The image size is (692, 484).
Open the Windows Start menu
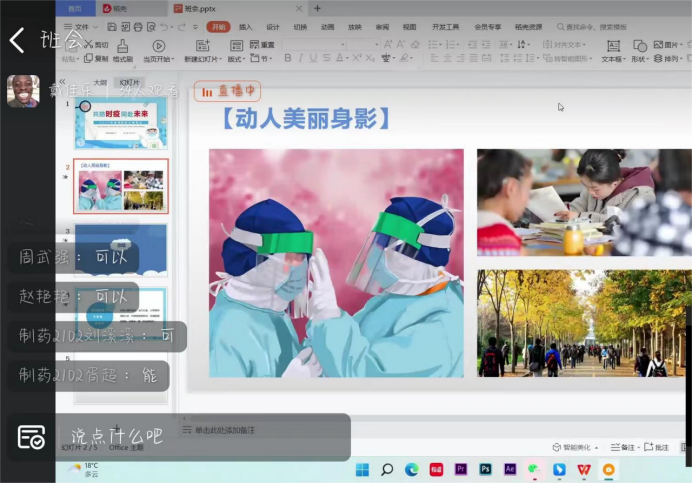[362, 469]
